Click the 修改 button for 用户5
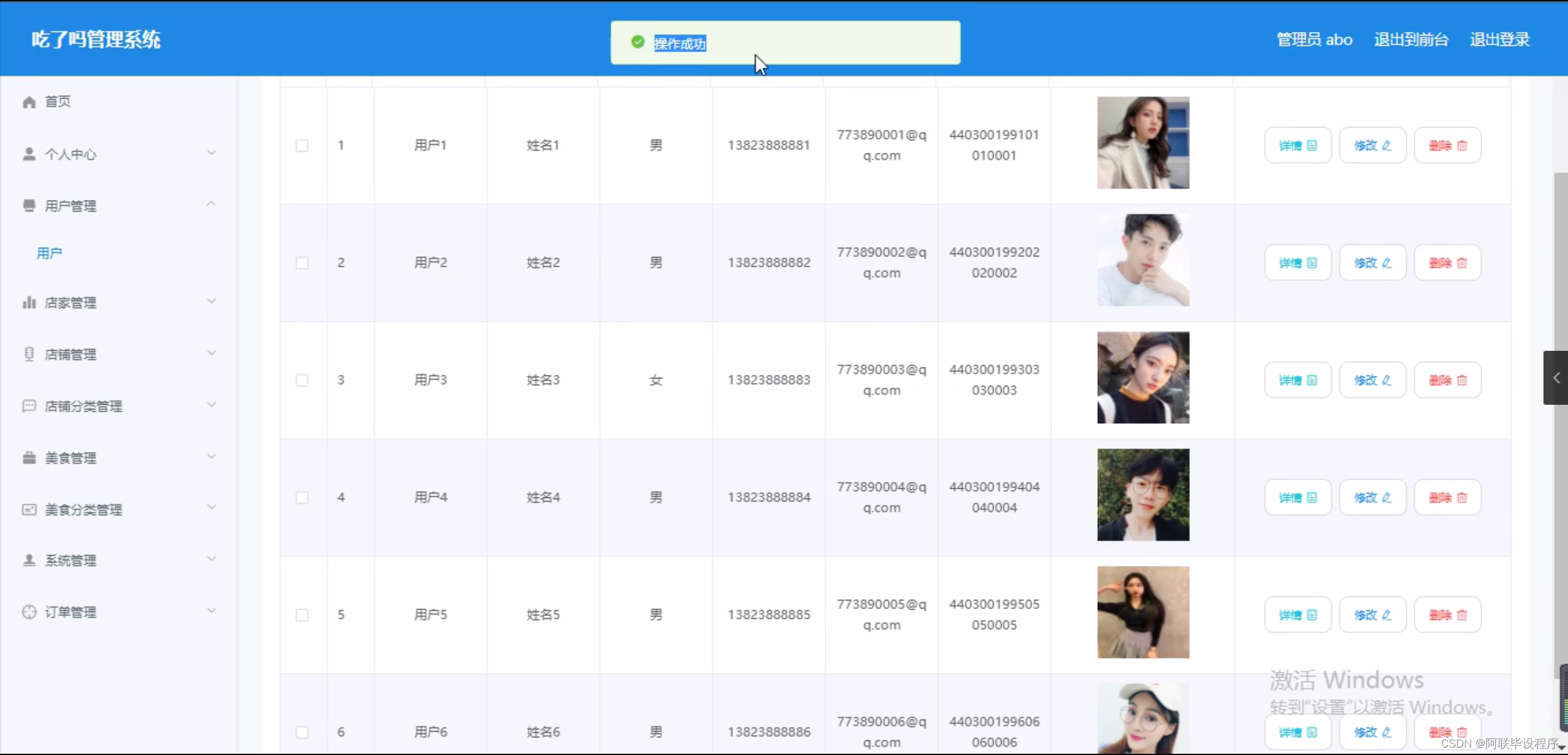The width and height of the screenshot is (1568, 755). (1372, 614)
